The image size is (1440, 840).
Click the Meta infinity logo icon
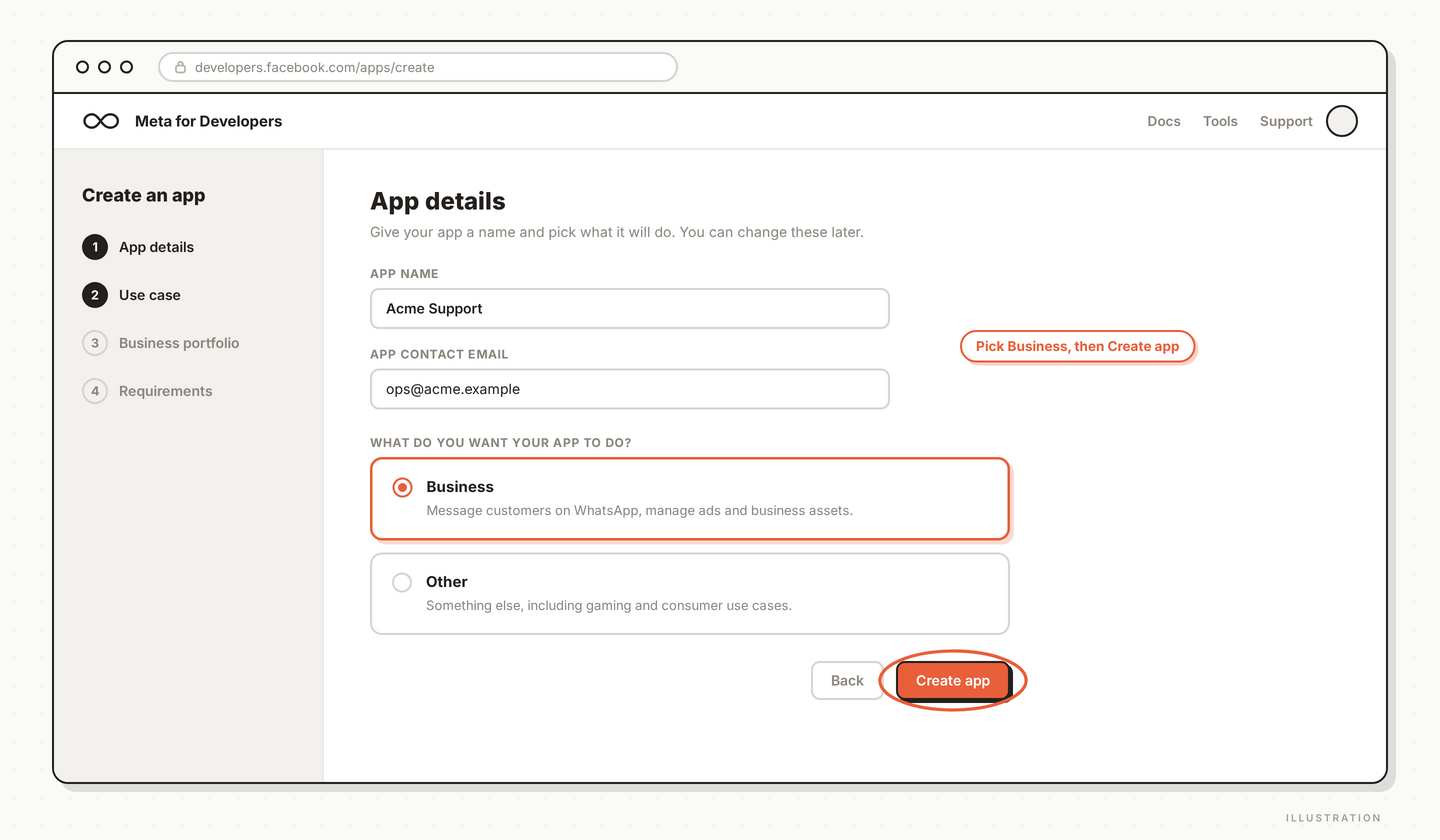(101, 121)
